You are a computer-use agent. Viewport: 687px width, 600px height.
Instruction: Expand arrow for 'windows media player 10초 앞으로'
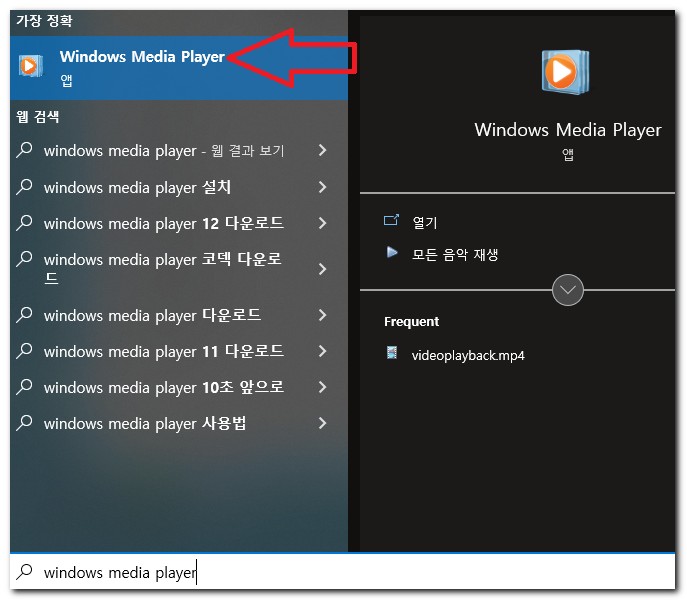pyautogui.click(x=322, y=387)
